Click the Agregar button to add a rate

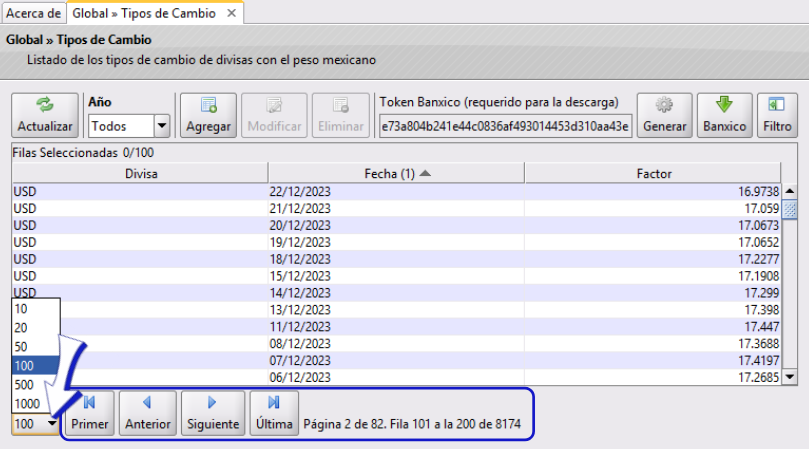pos(208,115)
